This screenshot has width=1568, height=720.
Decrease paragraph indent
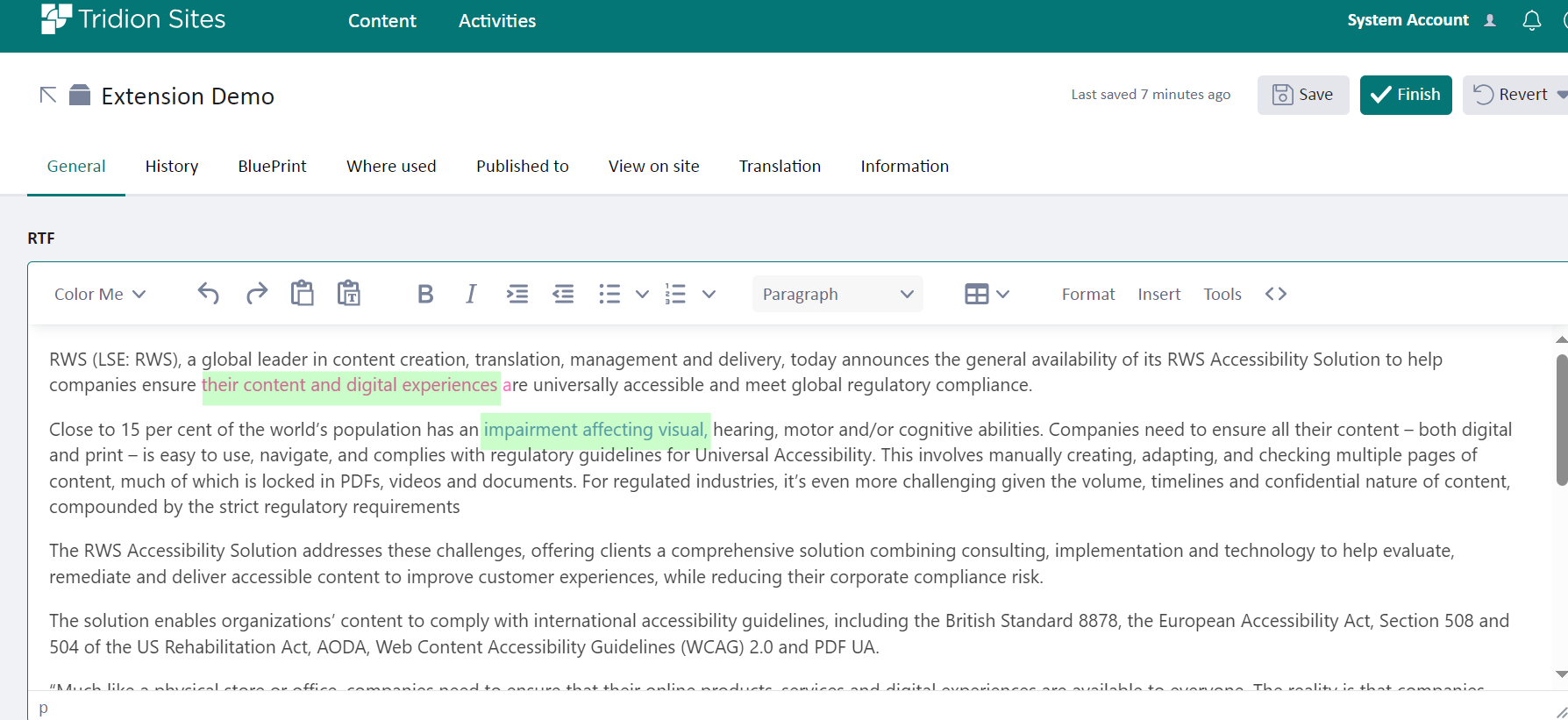[563, 294]
